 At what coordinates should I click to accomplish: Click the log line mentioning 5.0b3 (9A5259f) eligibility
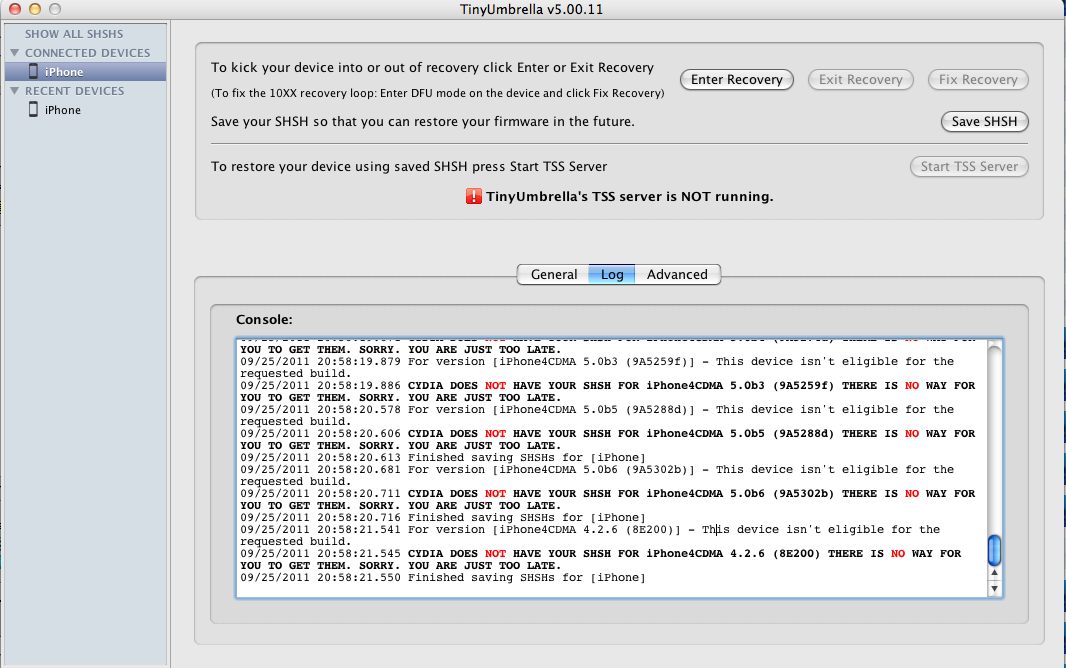tap(596, 368)
